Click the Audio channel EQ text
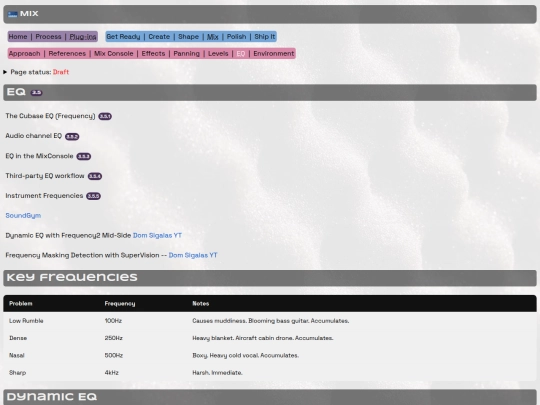This screenshot has width=540, height=405. point(34,136)
